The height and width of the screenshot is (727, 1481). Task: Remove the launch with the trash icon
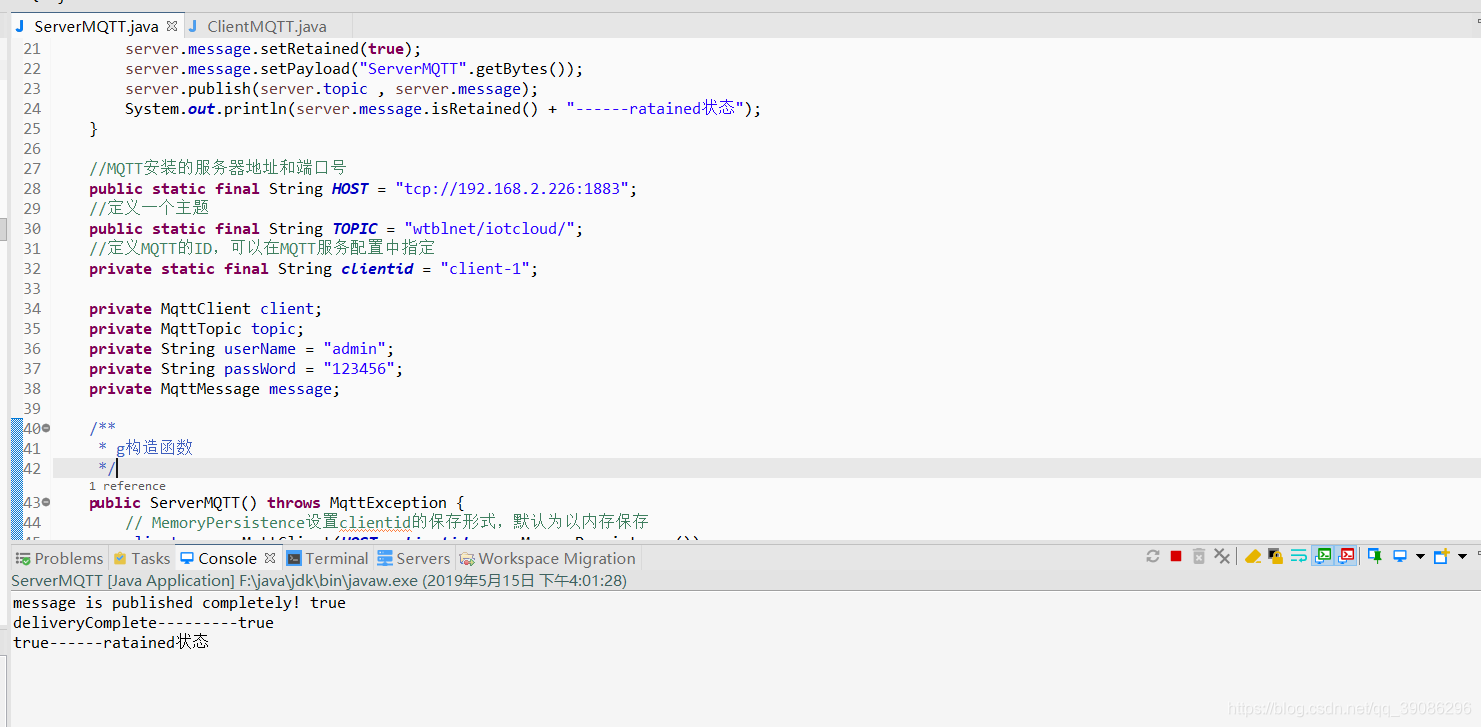[x=1199, y=556]
